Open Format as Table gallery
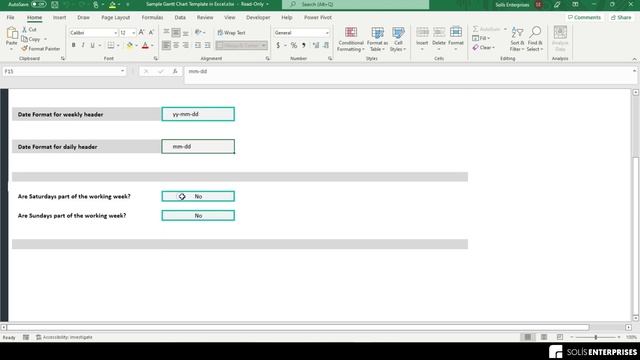Viewport: 640px width, 360px height. 377,39
